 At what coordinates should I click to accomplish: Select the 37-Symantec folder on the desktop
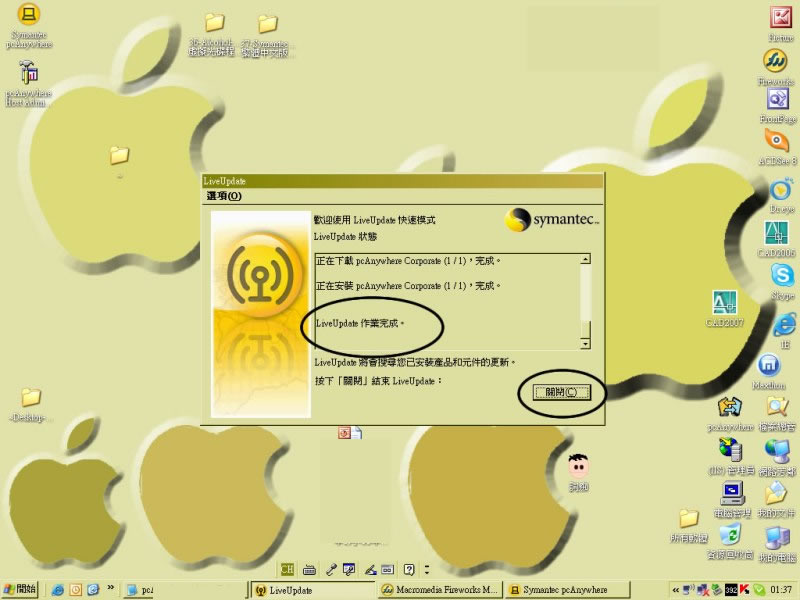[x=266, y=35]
